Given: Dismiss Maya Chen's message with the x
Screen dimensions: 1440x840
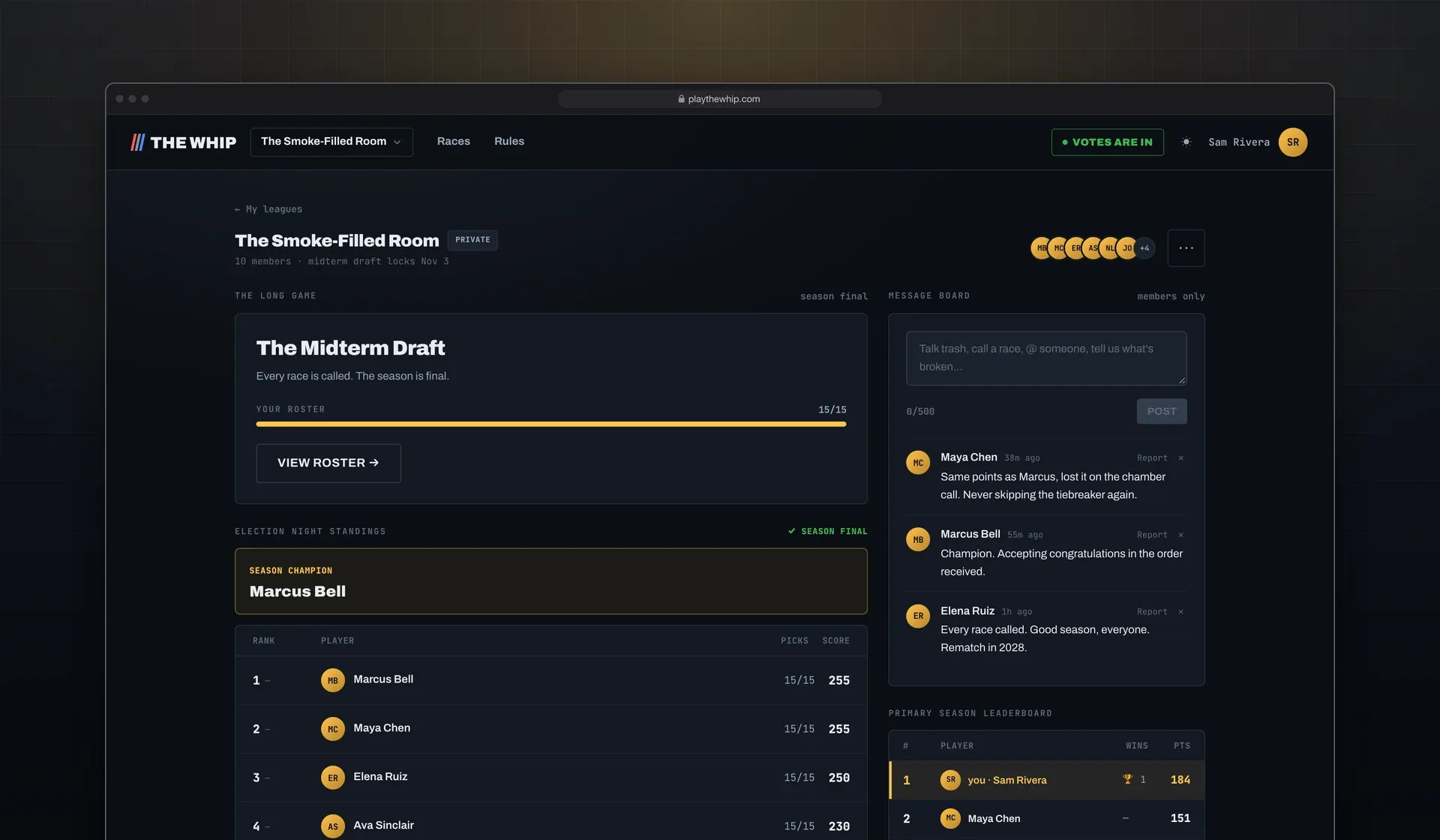Looking at the screenshot, I should pos(1180,458).
